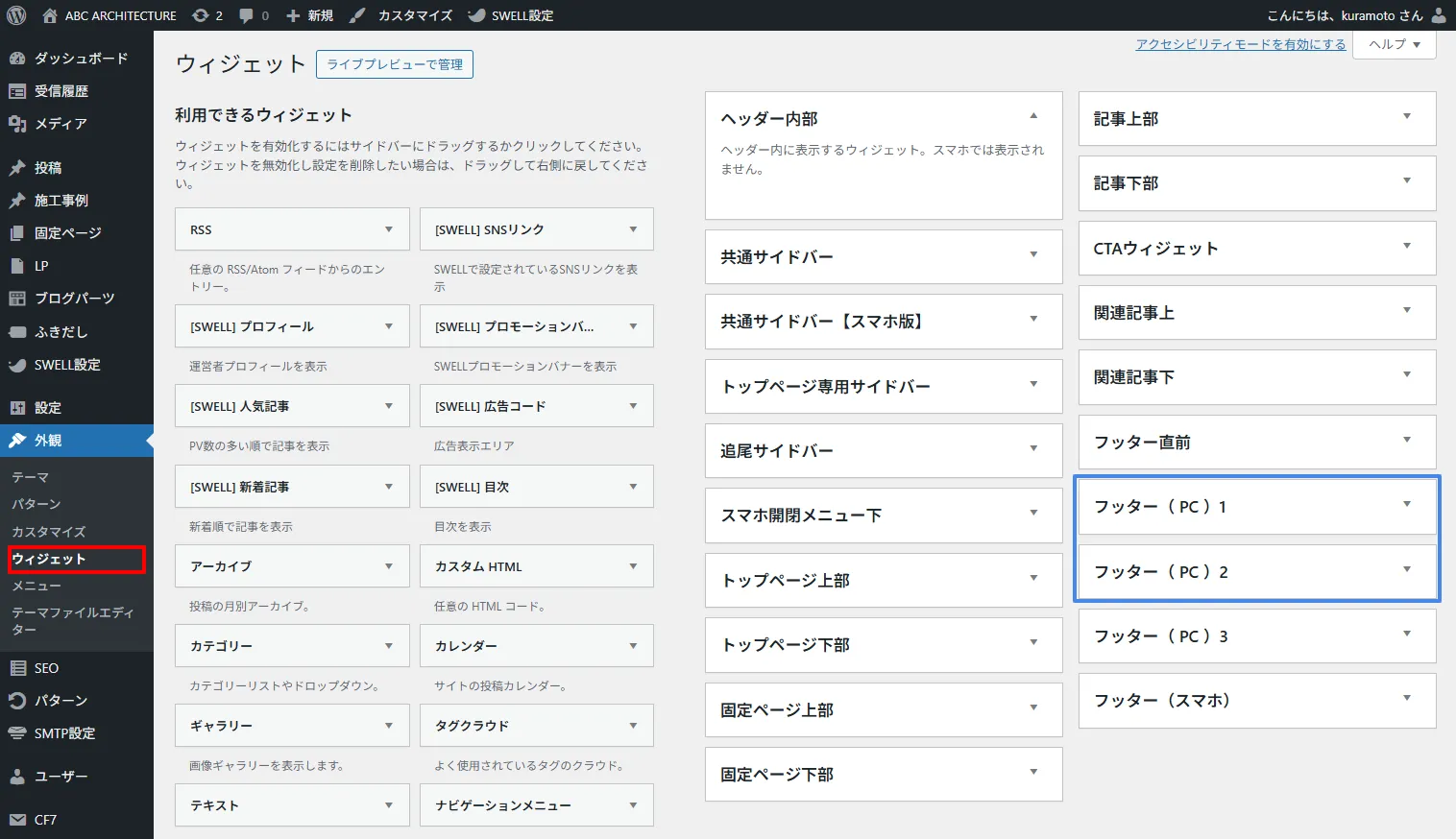Click the ふきだし speech bubble icon
The height and width of the screenshot is (839, 1456).
click(x=17, y=332)
